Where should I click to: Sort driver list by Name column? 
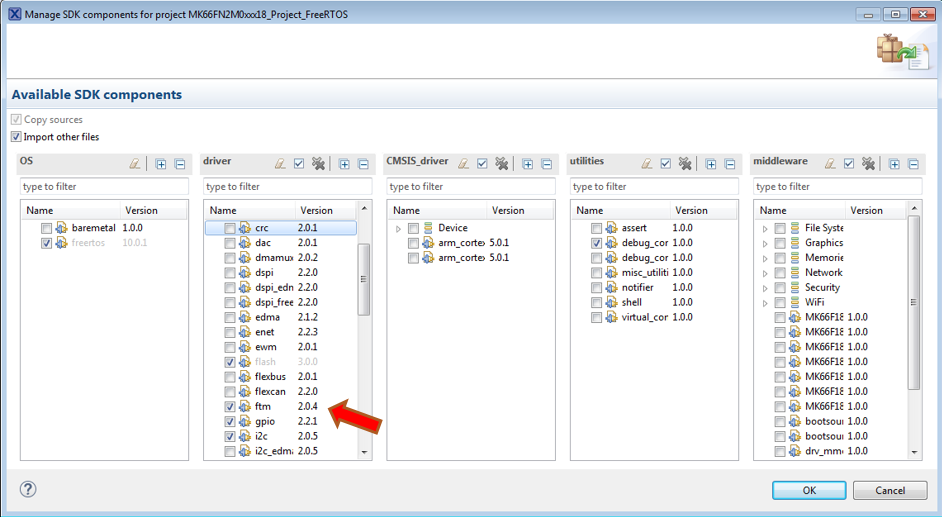250,210
